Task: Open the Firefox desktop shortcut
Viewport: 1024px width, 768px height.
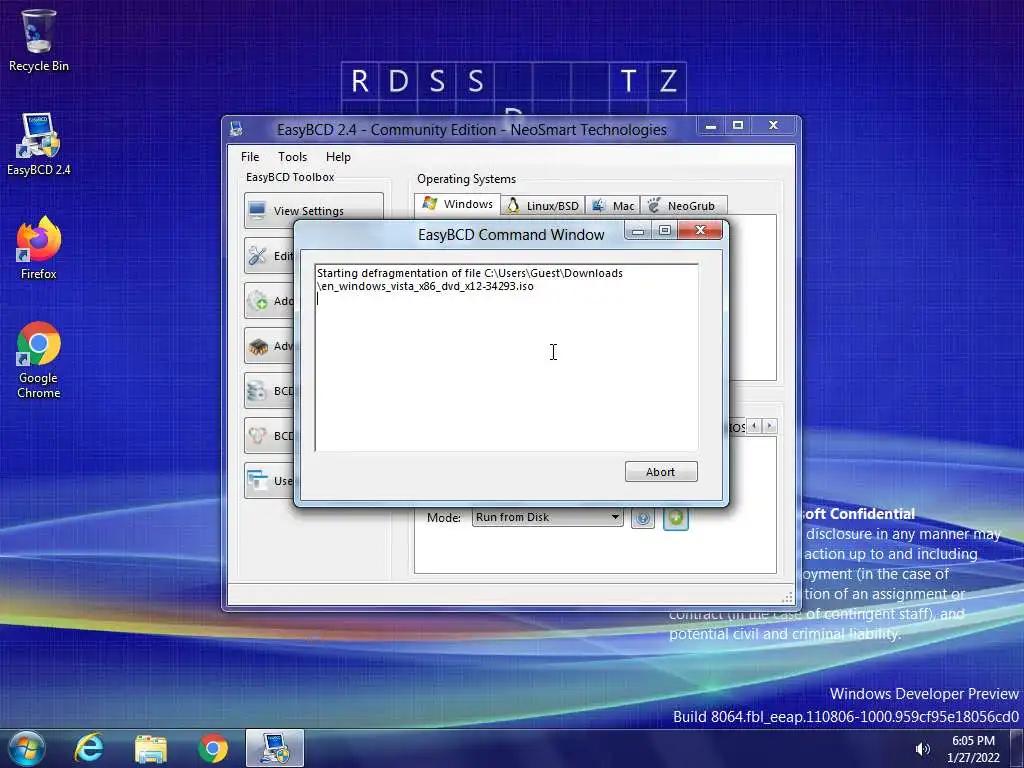Action: coord(38,248)
